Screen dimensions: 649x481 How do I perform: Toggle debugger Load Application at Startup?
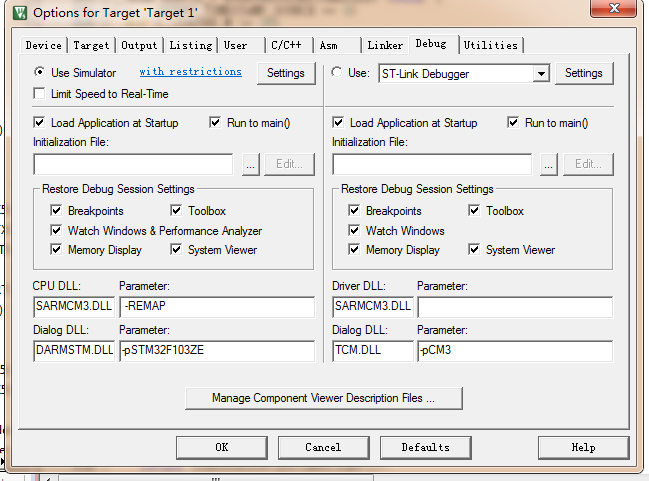tap(338, 123)
